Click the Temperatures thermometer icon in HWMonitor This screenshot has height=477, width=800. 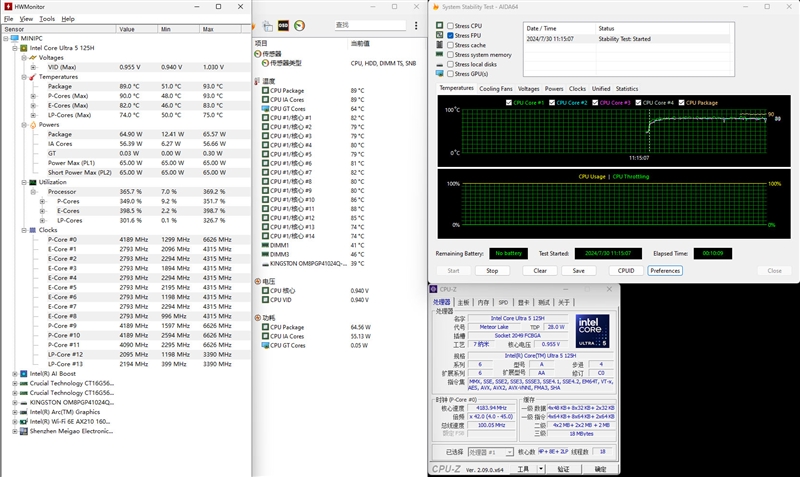(33, 77)
